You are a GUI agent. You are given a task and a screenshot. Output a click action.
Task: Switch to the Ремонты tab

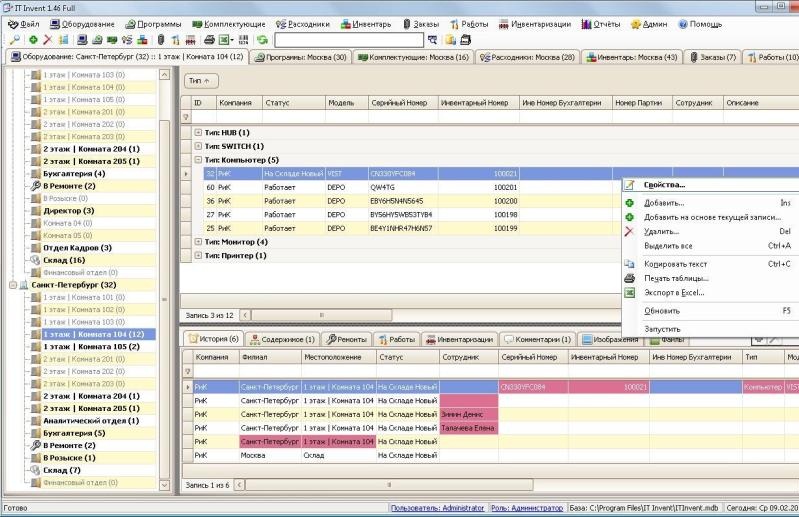(x=347, y=339)
